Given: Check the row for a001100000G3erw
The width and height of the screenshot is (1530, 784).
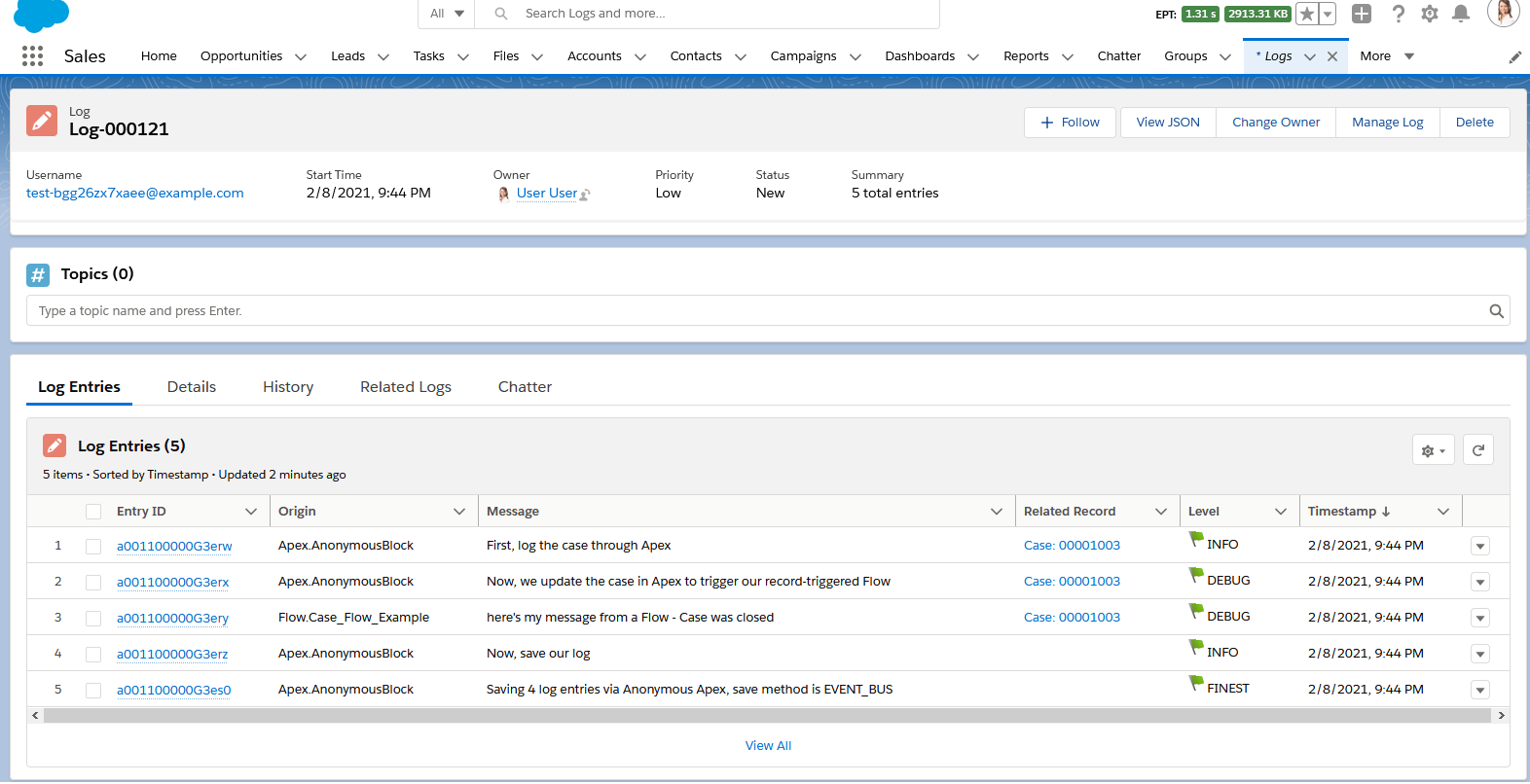Looking at the screenshot, I should [93, 547].
